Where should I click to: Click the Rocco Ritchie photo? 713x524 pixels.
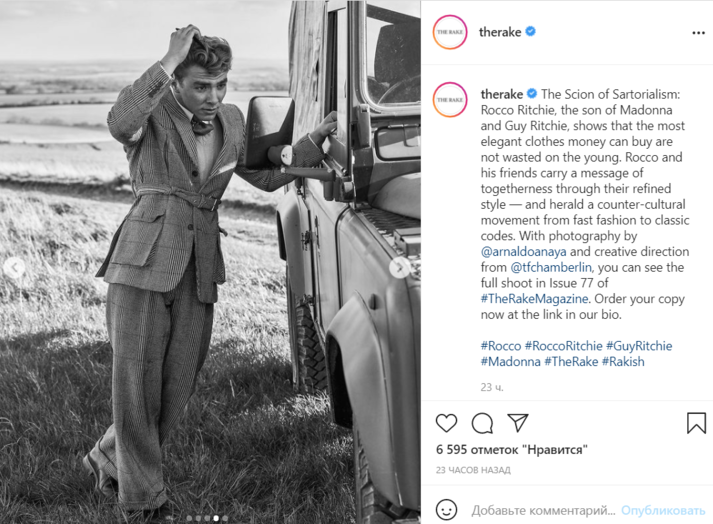tap(210, 260)
